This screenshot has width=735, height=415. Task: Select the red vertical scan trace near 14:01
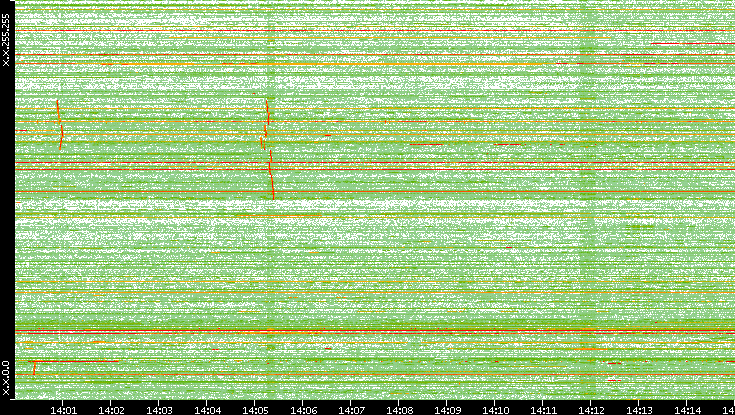[60, 125]
